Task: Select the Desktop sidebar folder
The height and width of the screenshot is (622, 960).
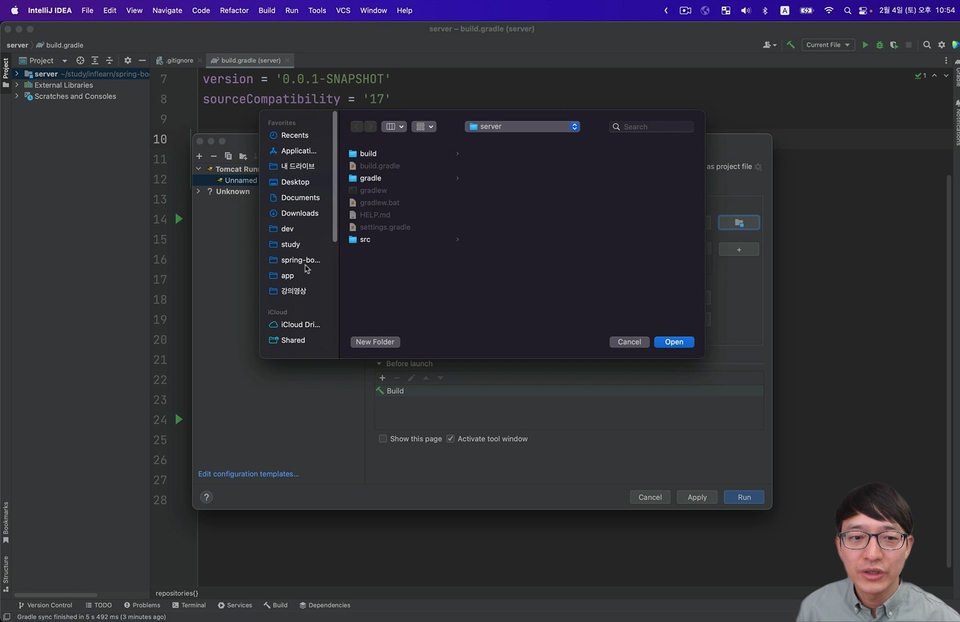Action: click(x=294, y=182)
